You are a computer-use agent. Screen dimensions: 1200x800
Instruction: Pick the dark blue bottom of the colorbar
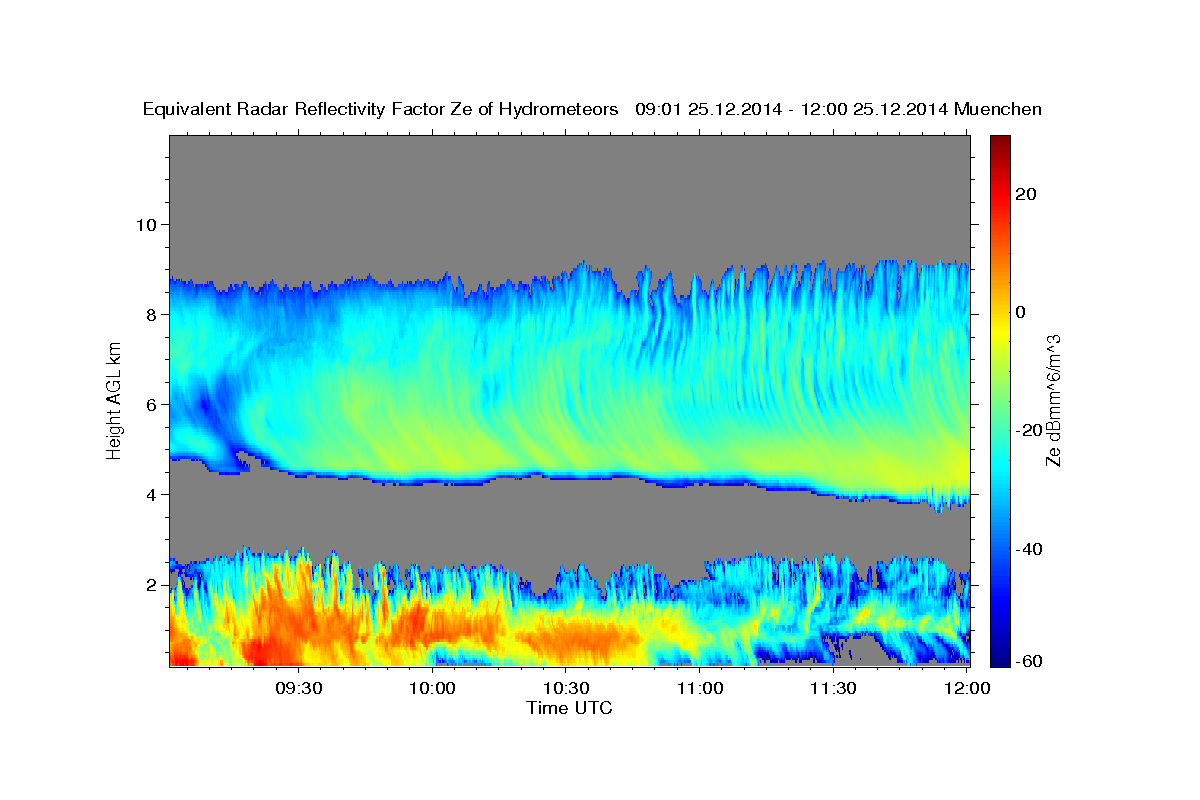(1000, 658)
